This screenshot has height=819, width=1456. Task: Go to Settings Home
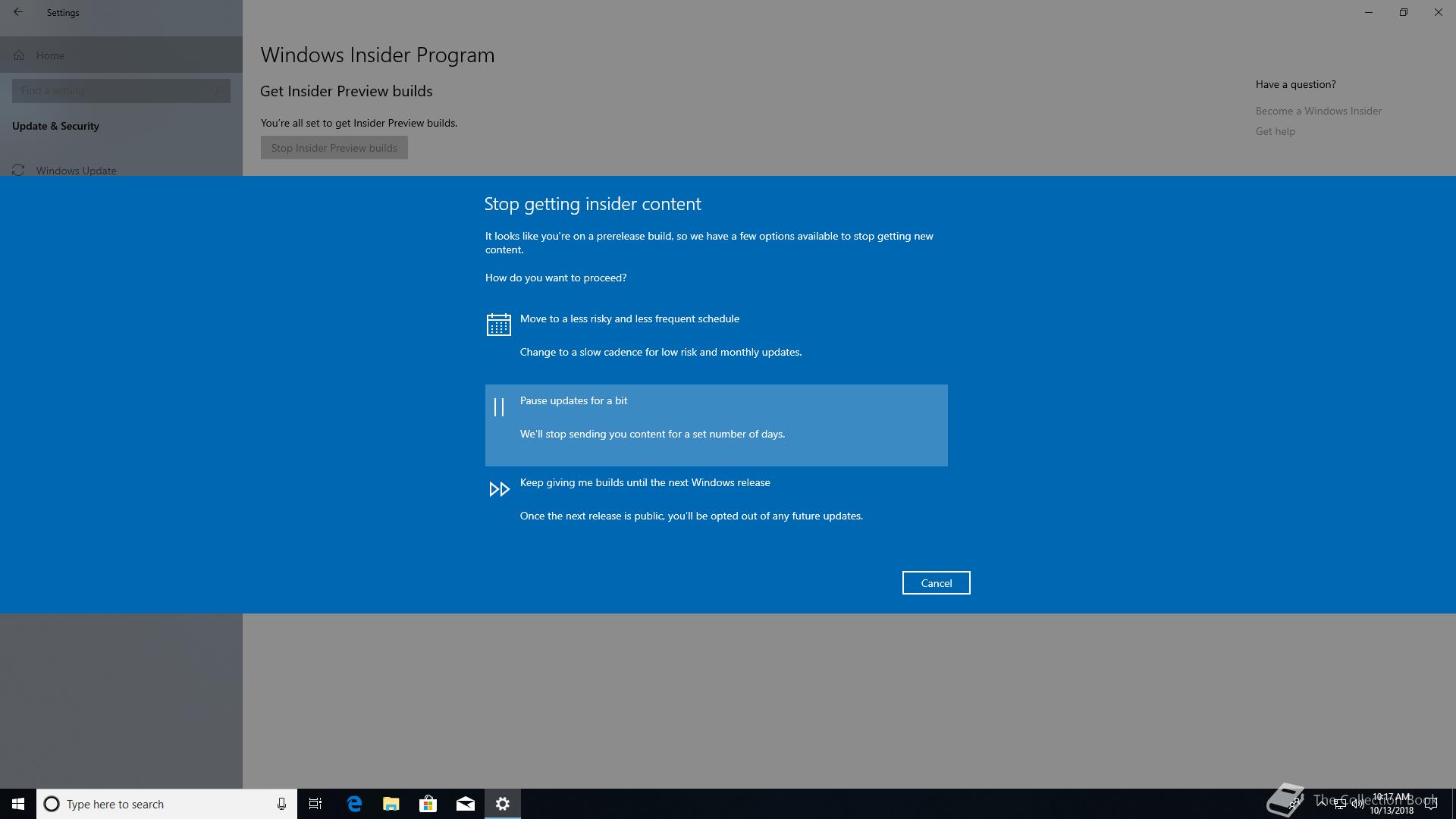click(121, 55)
